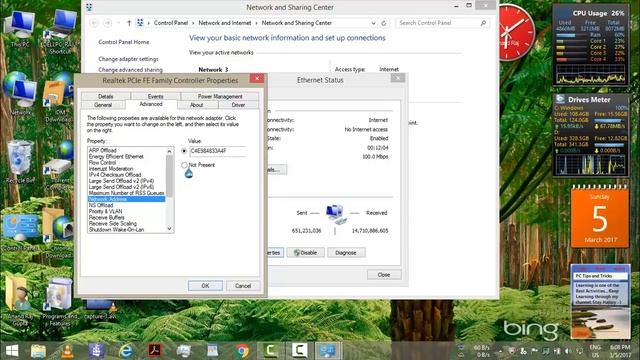Open Adobe Reader from taskbar
This screenshot has height=360, width=640.
154,351
